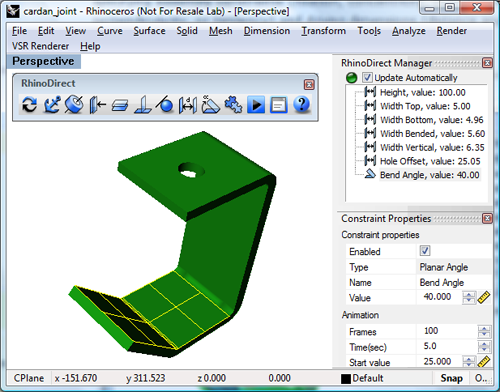Click the Value field showing 40.000
This screenshot has height=392, width=500.
(439, 297)
